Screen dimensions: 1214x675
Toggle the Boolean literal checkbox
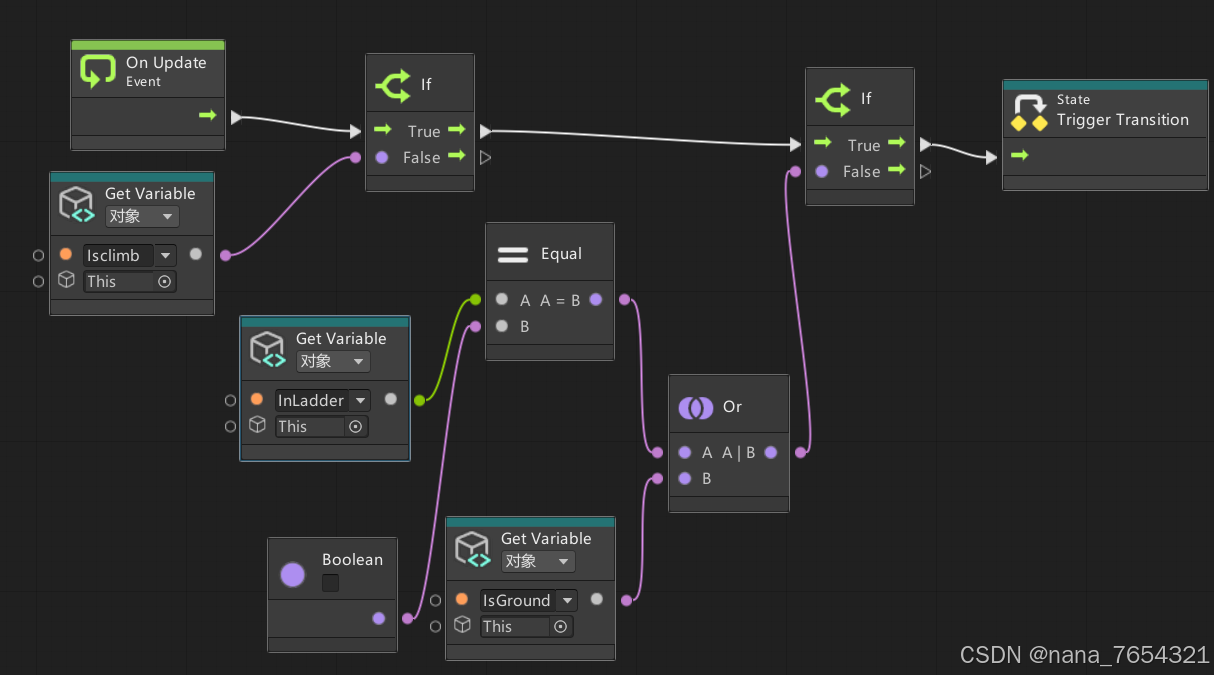point(330,582)
